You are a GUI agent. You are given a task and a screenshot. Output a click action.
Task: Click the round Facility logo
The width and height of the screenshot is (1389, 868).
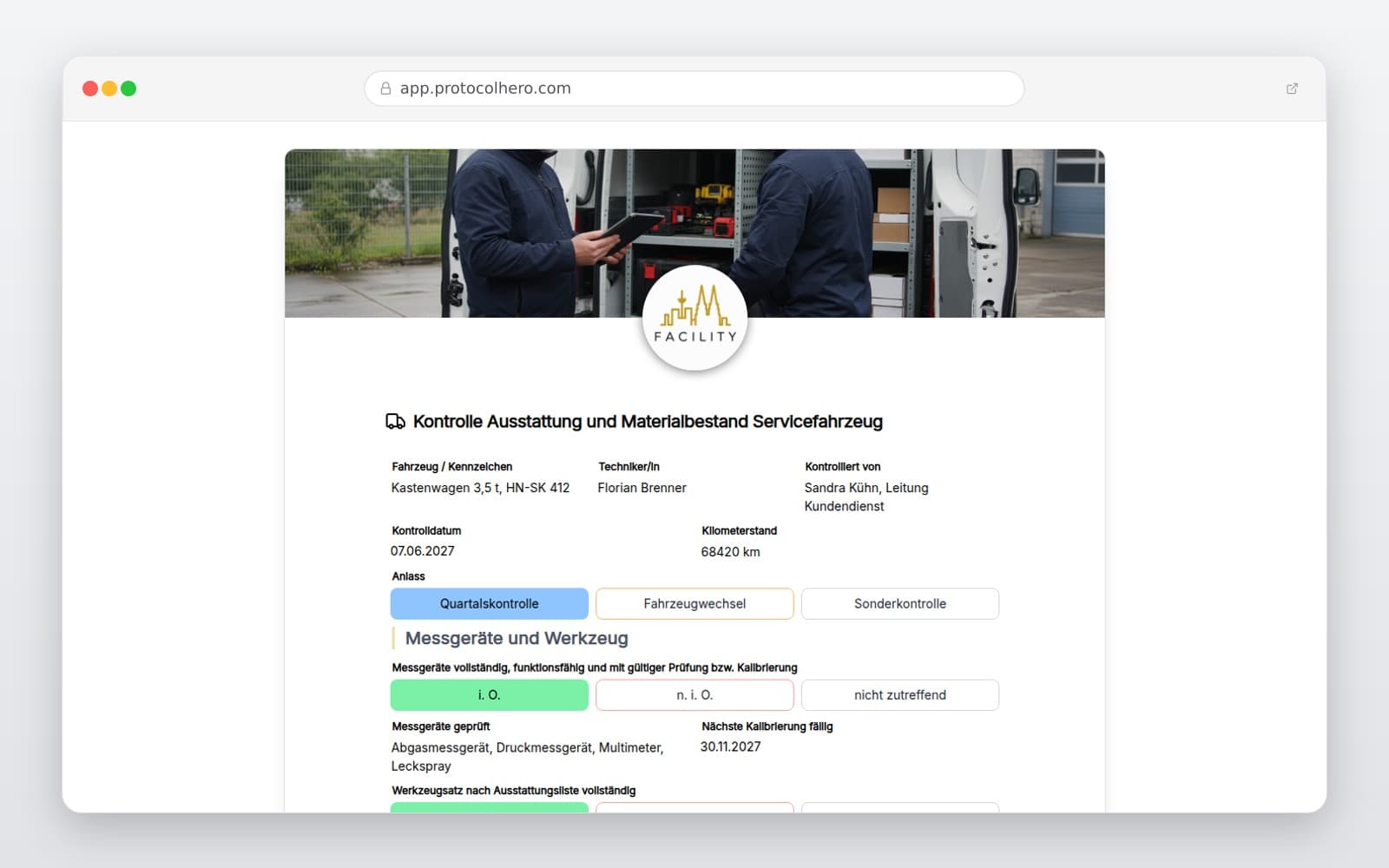click(x=694, y=318)
